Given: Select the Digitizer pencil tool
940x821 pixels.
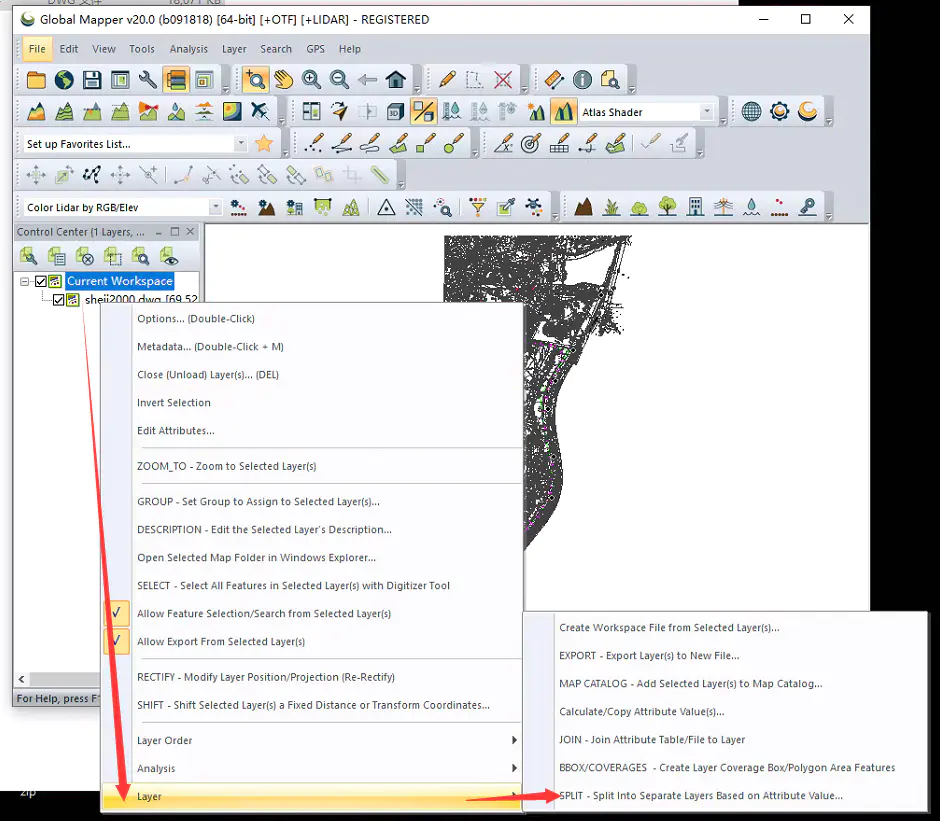Looking at the screenshot, I should tap(447, 80).
